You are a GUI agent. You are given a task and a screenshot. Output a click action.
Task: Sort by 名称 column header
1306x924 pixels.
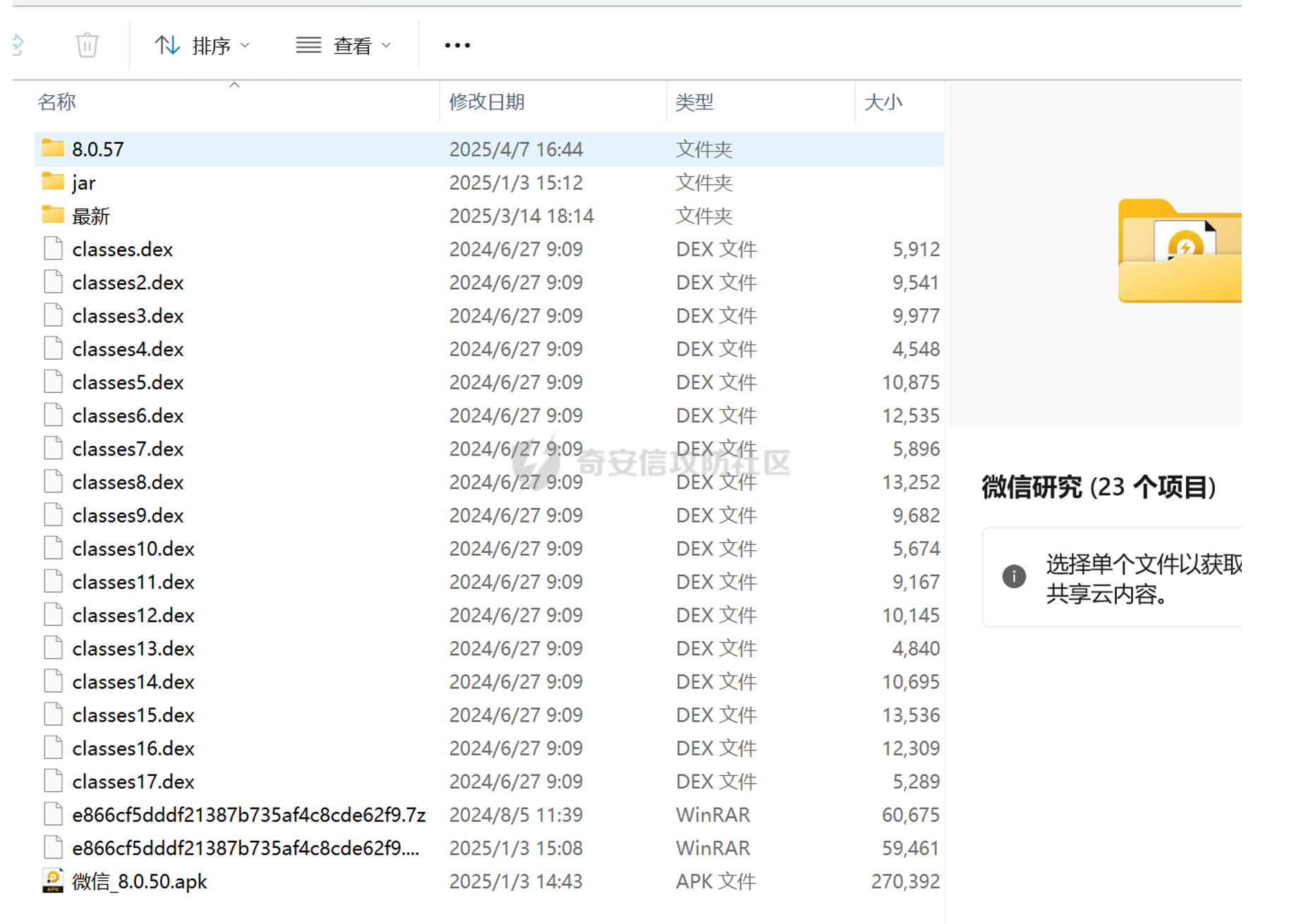pyautogui.click(x=56, y=102)
